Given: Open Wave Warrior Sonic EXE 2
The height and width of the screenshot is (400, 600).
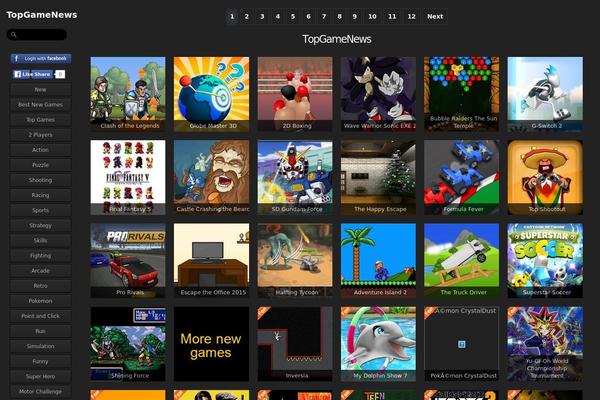Looking at the screenshot, I should click(378, 94).
